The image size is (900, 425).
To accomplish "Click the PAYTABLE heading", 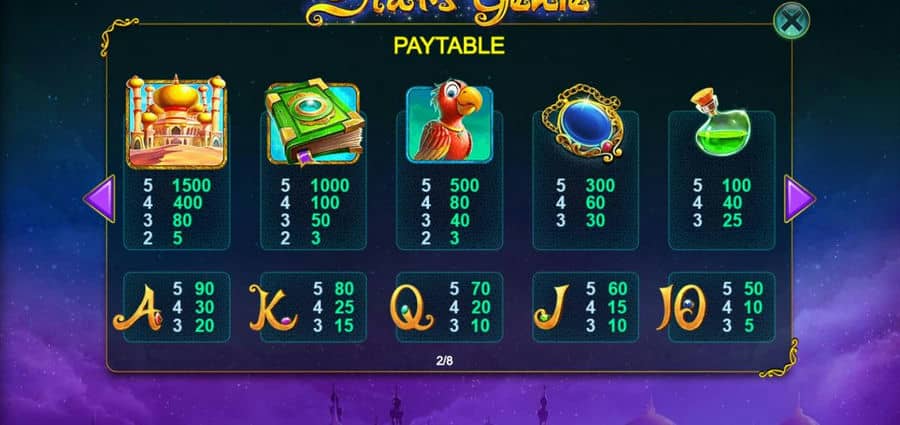I will coord(449,45).
